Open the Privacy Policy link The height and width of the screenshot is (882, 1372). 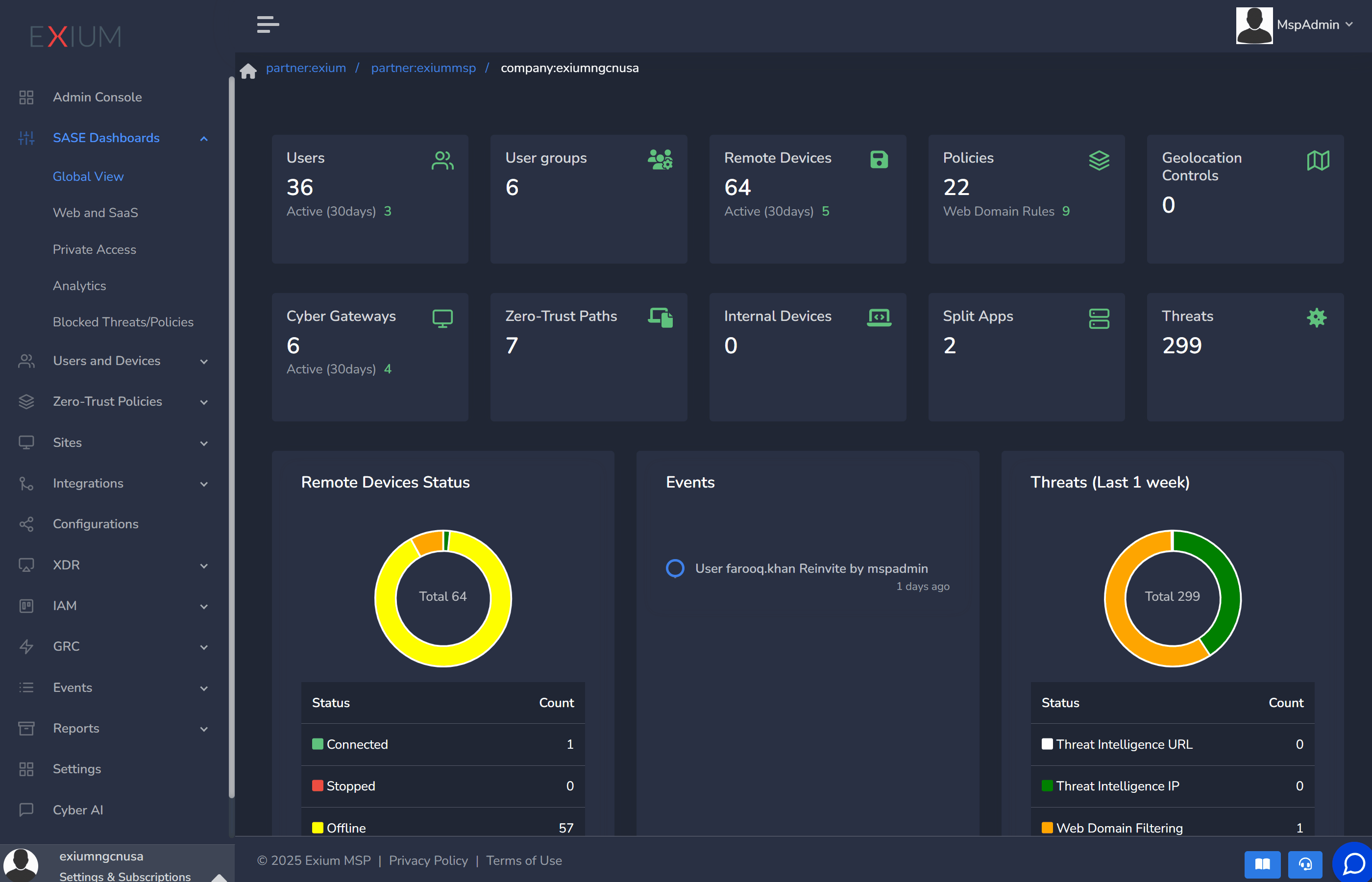click(428, 860)
